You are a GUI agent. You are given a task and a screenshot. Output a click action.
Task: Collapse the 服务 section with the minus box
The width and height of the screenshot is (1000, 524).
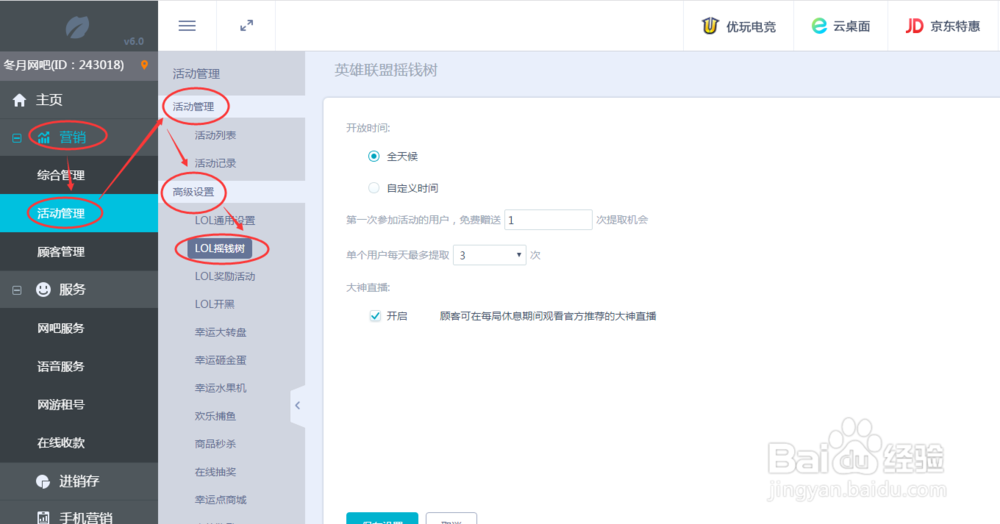click(17, 290)
